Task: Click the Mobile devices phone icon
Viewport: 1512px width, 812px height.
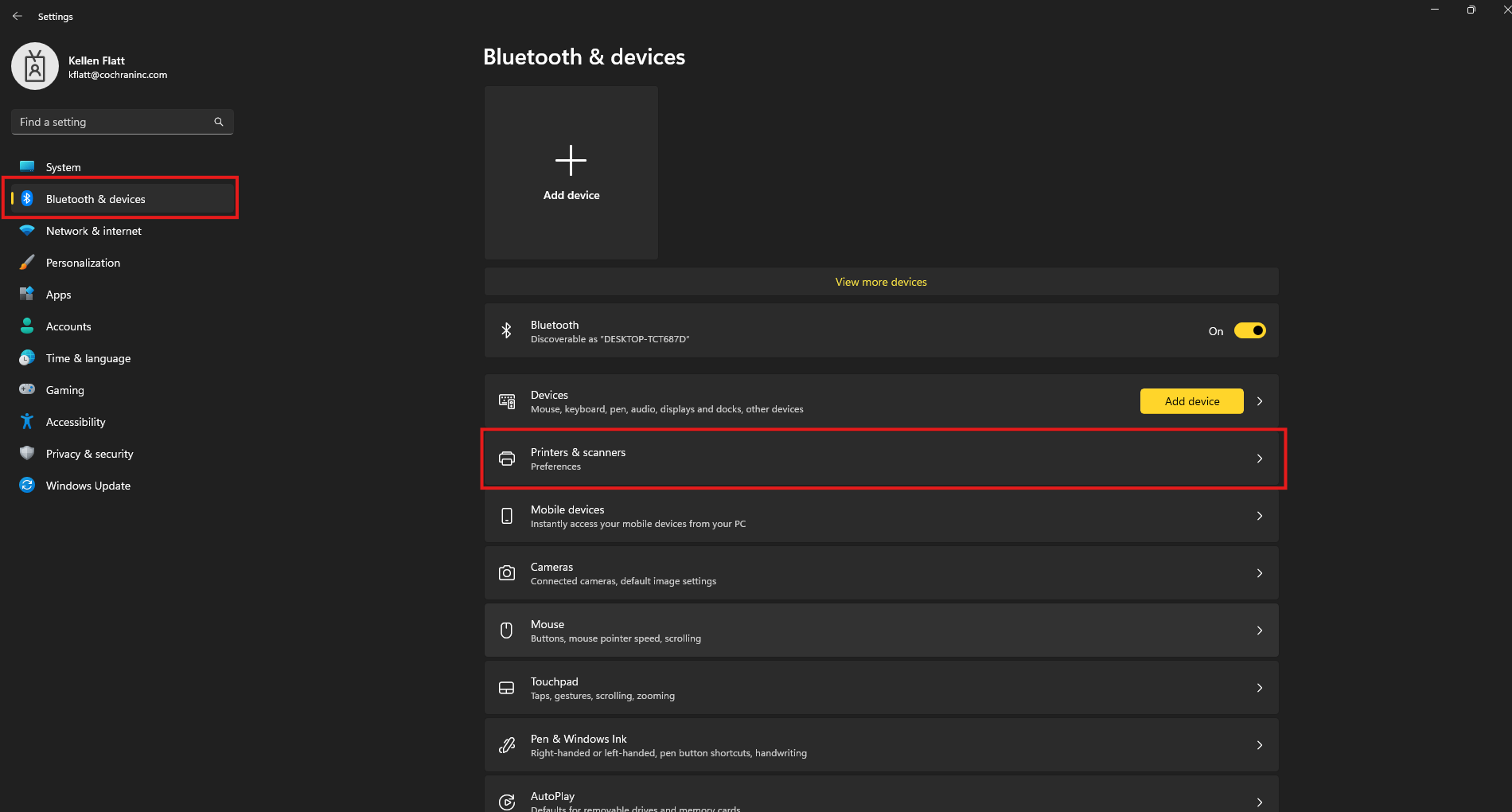Action: point(506,516)
